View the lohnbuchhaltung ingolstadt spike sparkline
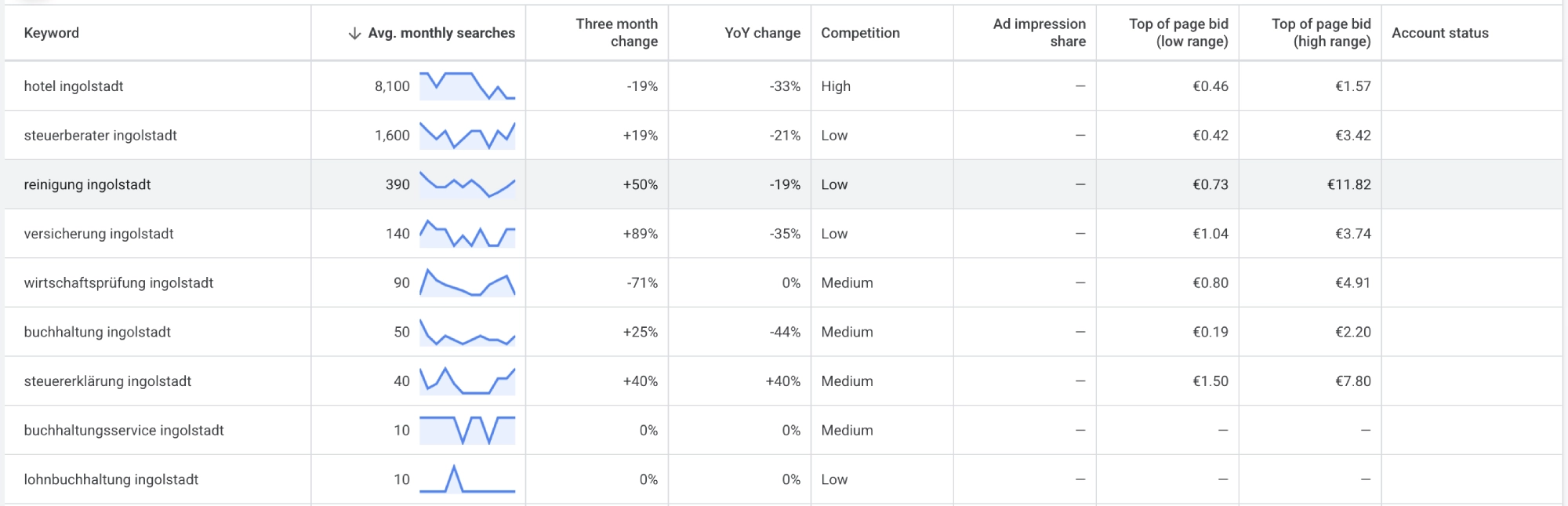Image resolution: width=1568 pixels, height=506 pixels. point(467,479)
